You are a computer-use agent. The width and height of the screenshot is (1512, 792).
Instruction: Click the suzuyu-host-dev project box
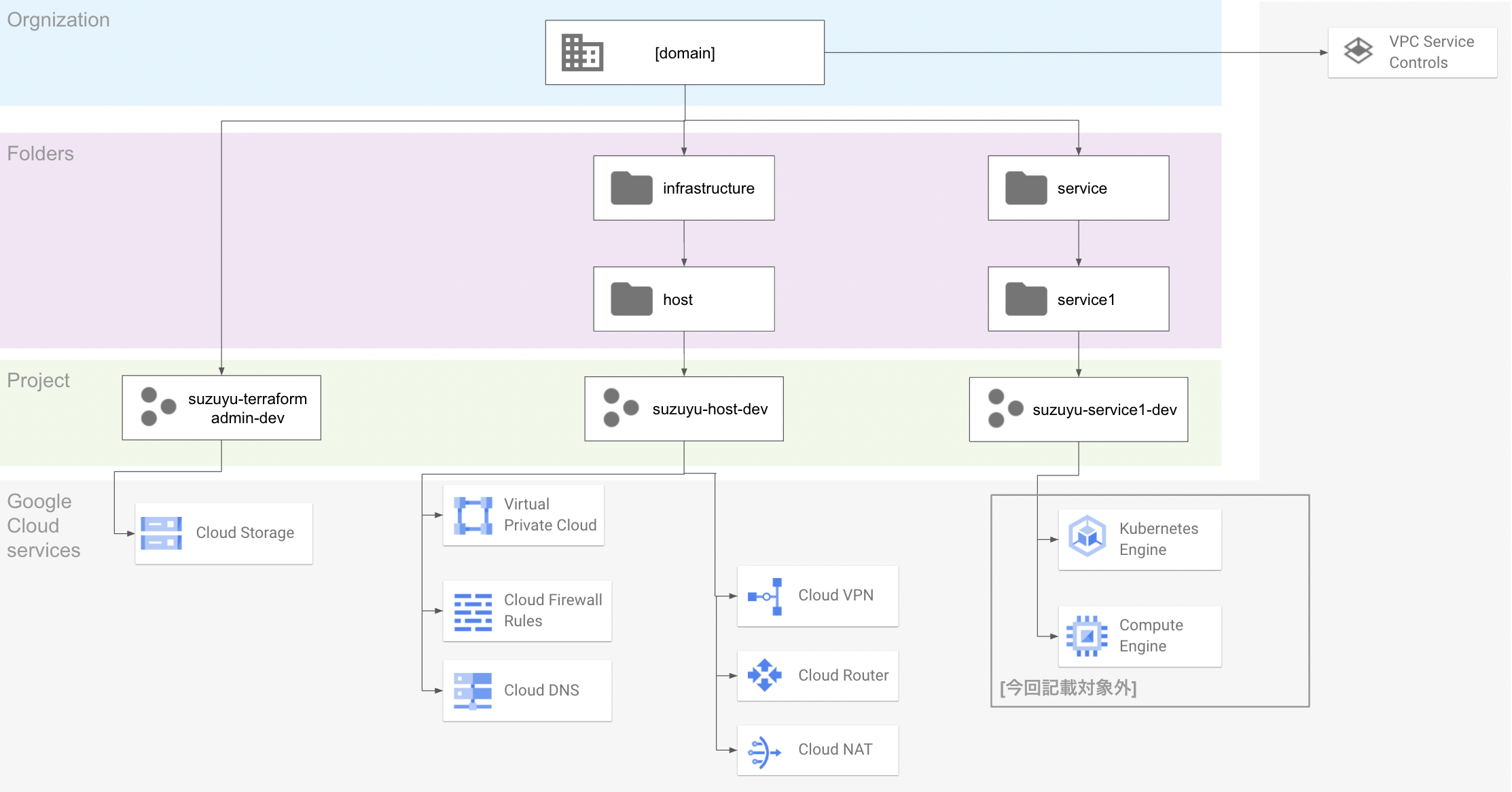pyautogui.click(x=683, y=409)
